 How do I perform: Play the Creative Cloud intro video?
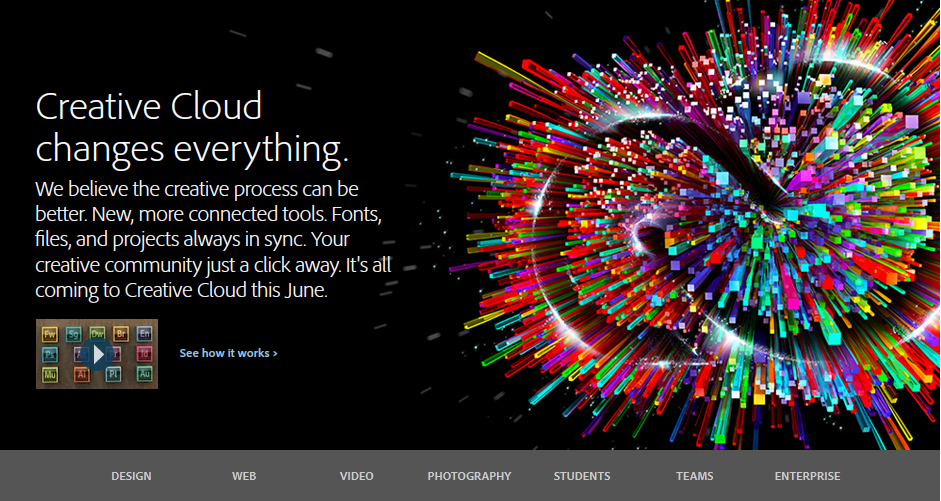click(97, 354)
